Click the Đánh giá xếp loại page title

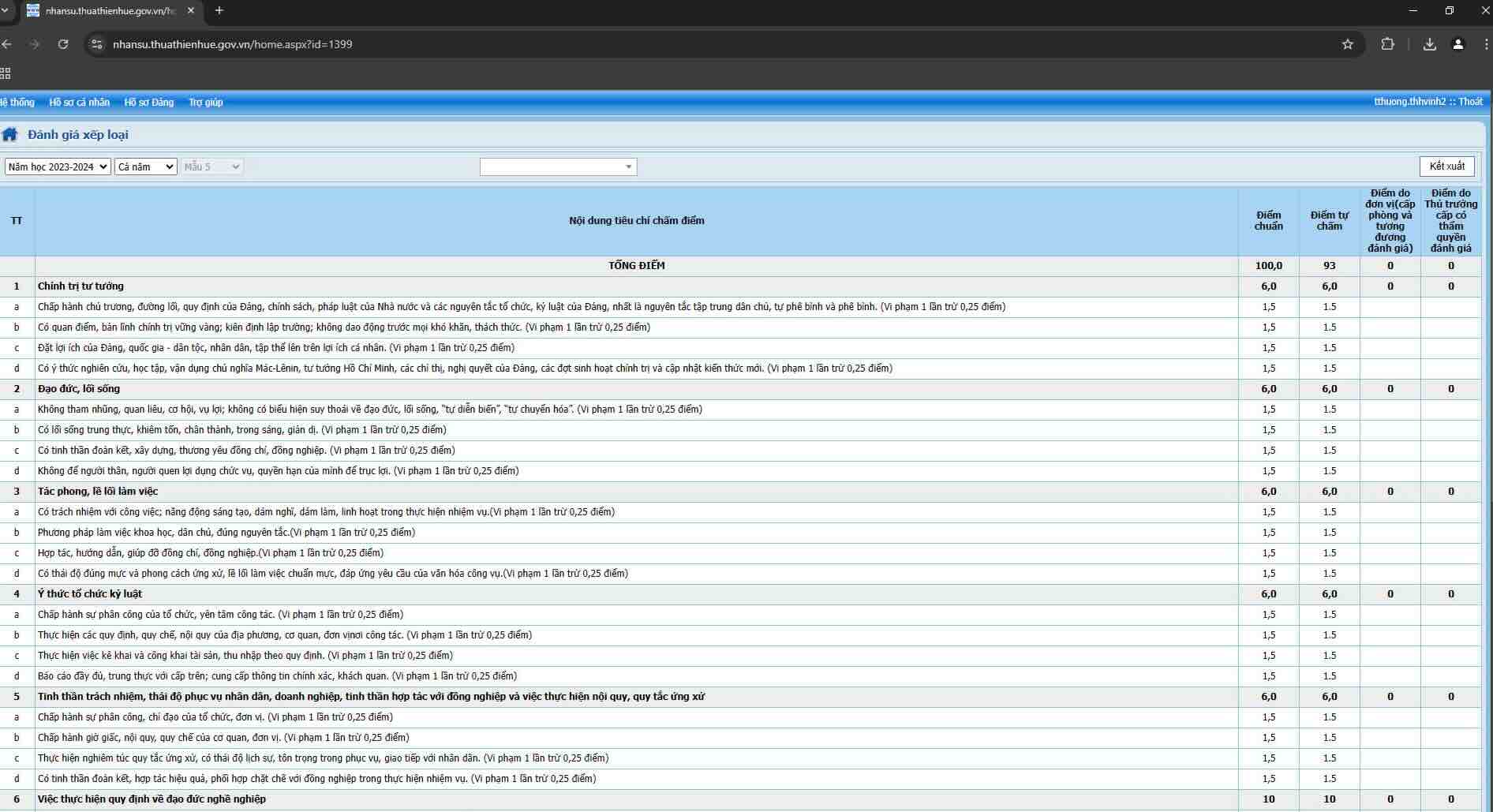coord(78,134)
